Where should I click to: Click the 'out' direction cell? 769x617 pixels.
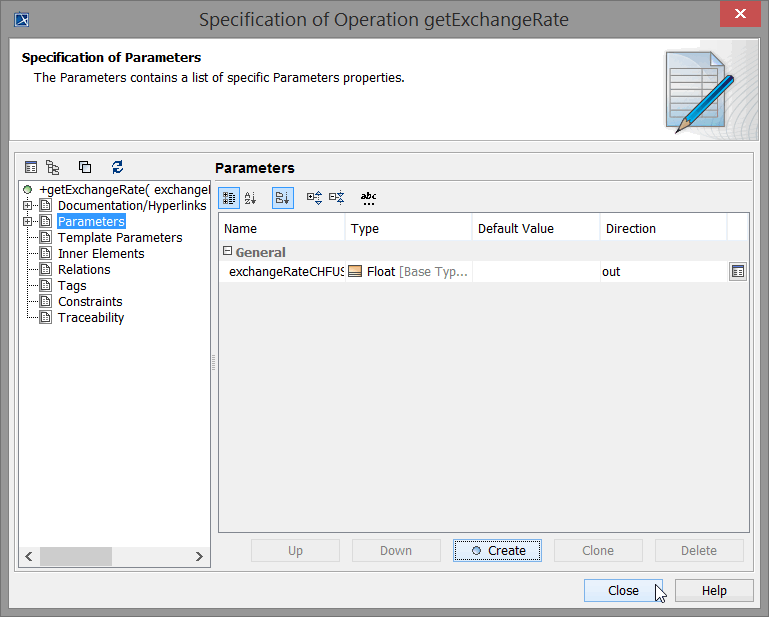(664, 272)
